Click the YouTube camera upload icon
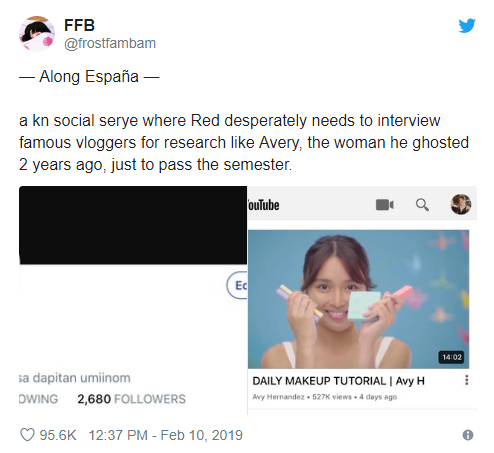This screenshot has width=494, height=453. pos(385,205)
